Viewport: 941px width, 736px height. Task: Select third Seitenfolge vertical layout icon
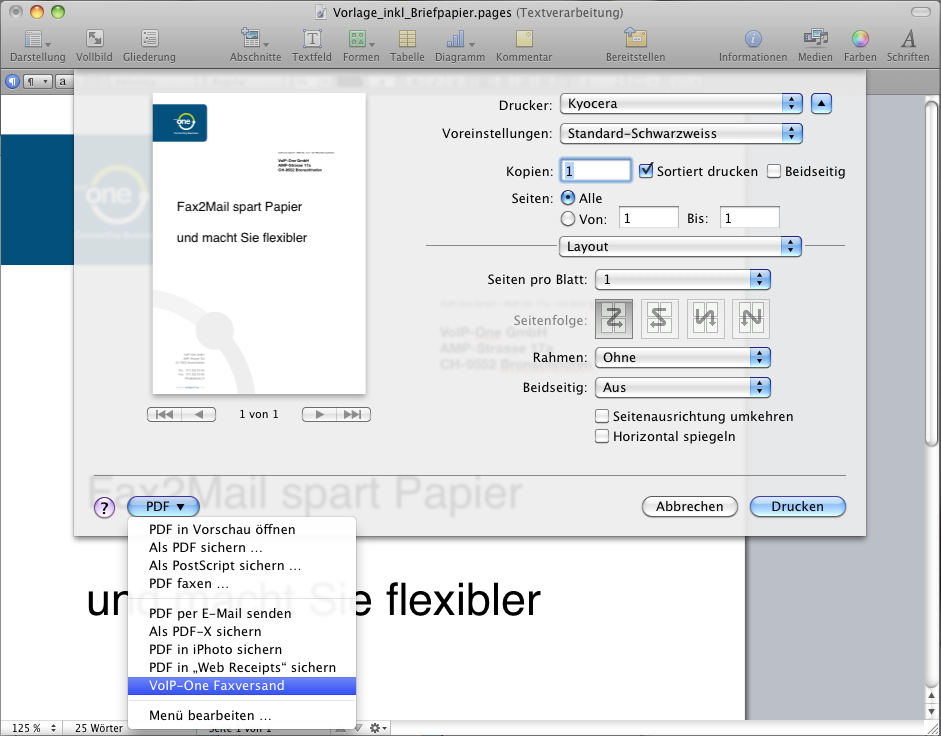pos(705,319)
